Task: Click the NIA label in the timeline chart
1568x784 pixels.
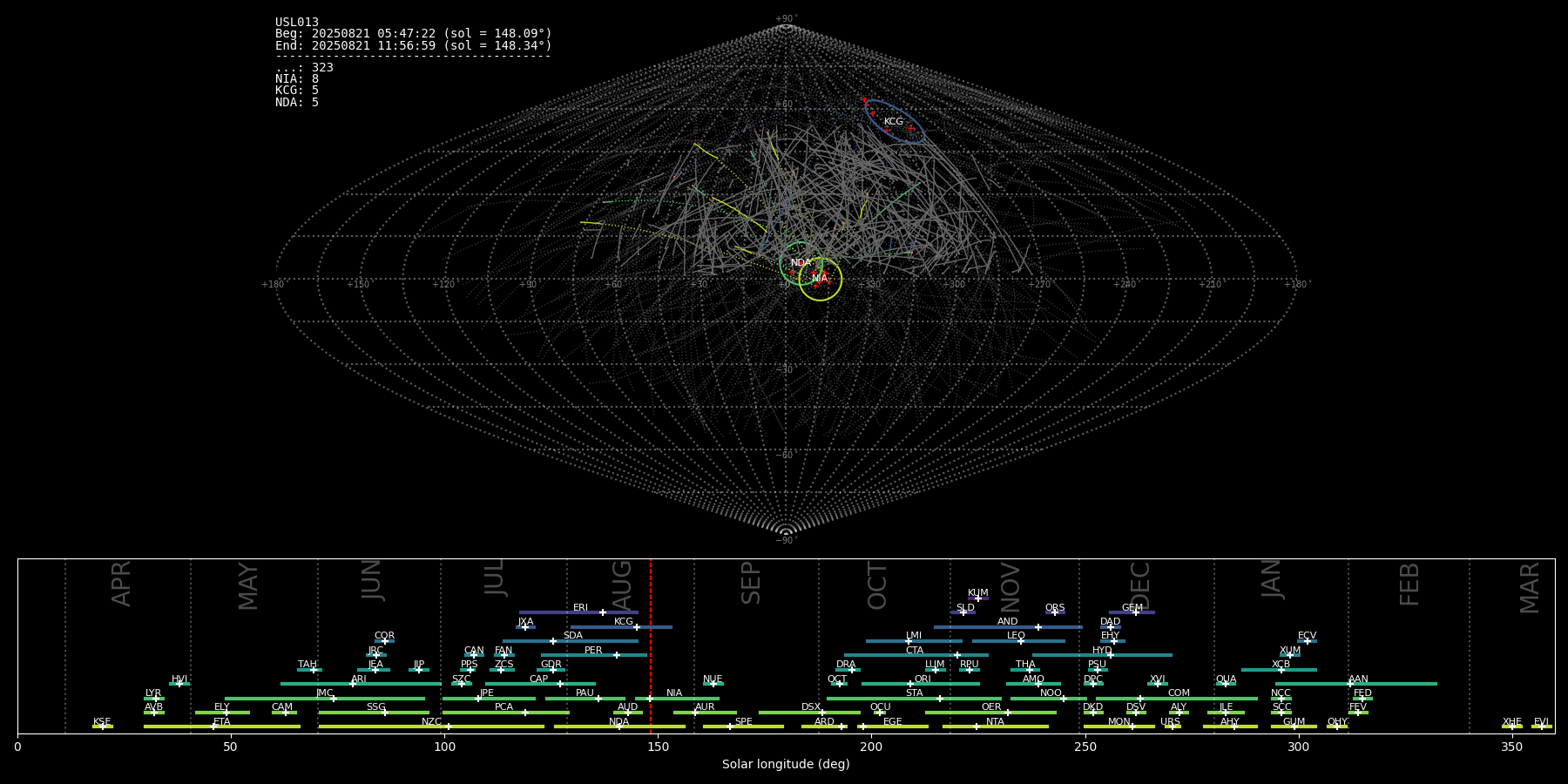Action: [x=674, y=693]
